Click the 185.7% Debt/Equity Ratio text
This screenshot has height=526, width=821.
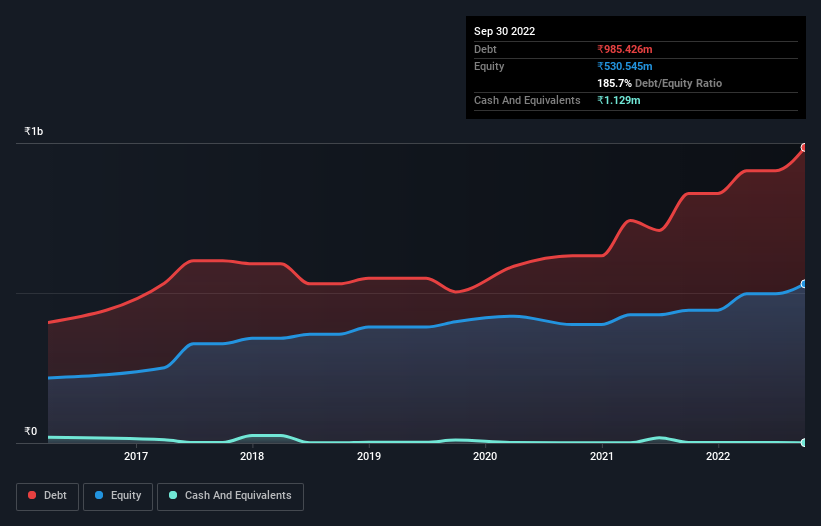tap(659, 83)
